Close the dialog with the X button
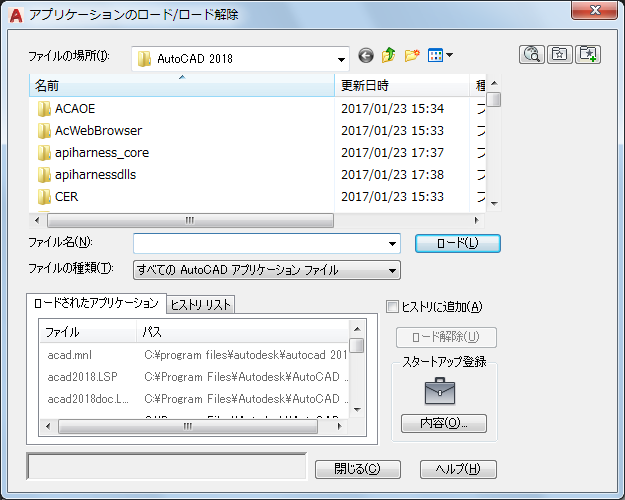 (x=594, y=10)
